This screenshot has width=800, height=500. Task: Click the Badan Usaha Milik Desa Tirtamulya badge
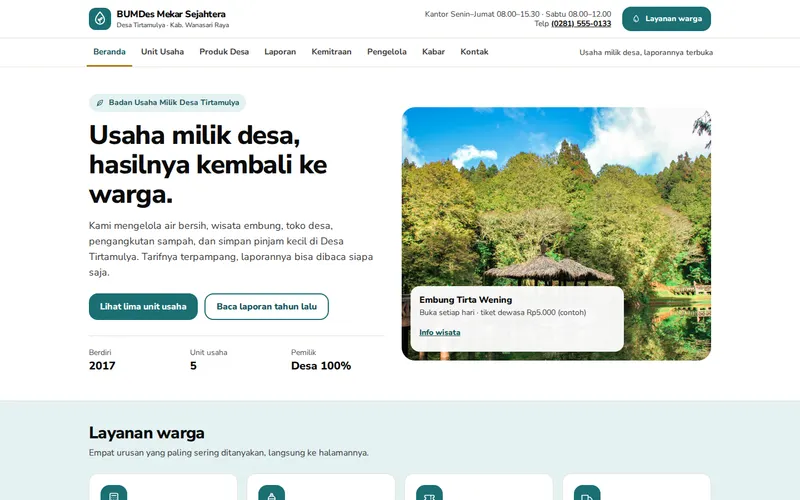[x=167, y=103]
